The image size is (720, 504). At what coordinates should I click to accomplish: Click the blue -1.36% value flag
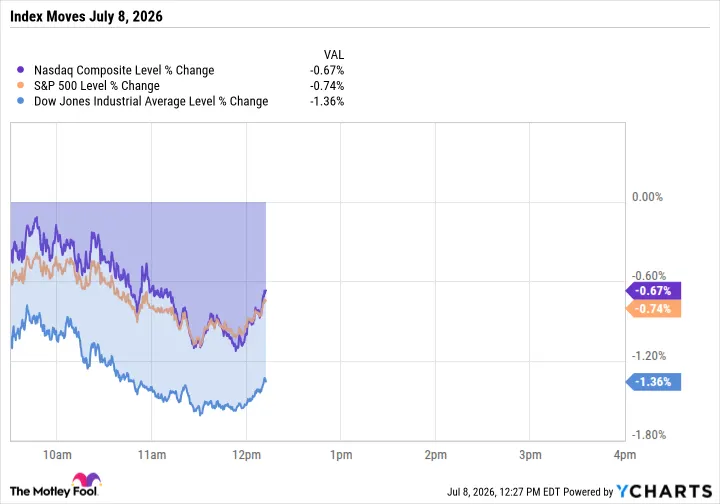tap(653, 382)
